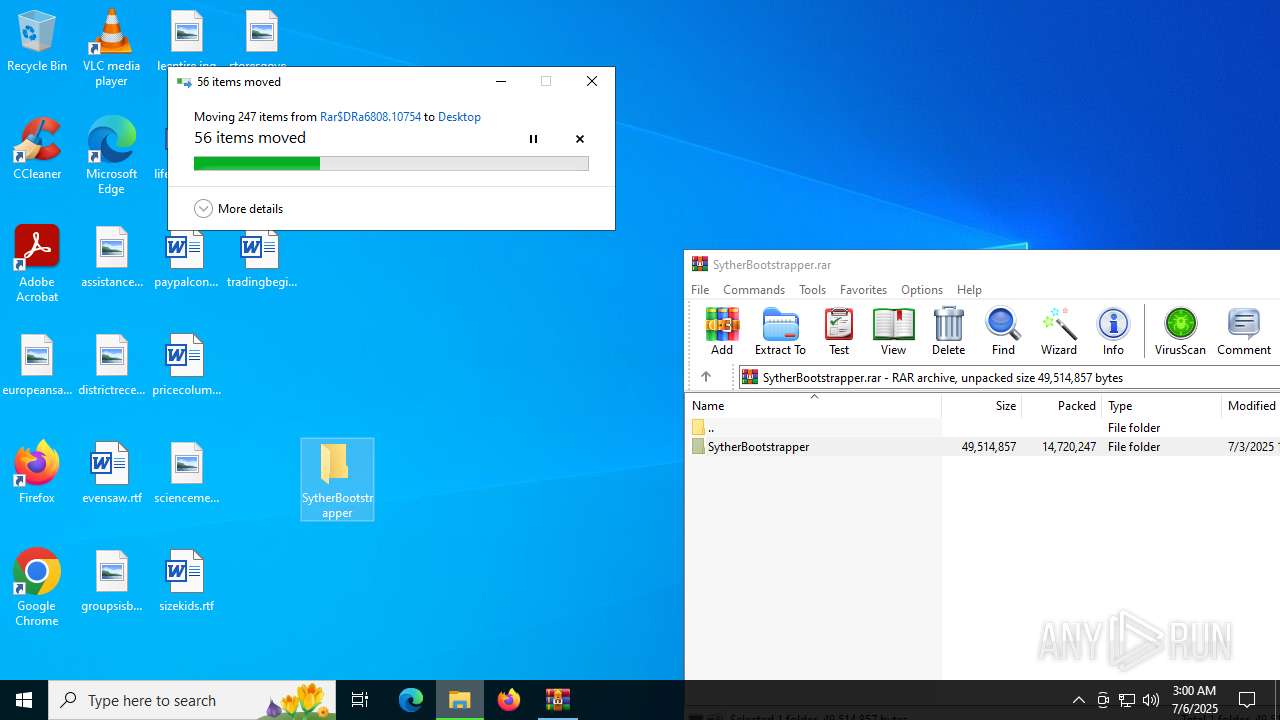Open the notification center
Image resolution: width=1280 pixels, height=720 pixels.
1248,700
